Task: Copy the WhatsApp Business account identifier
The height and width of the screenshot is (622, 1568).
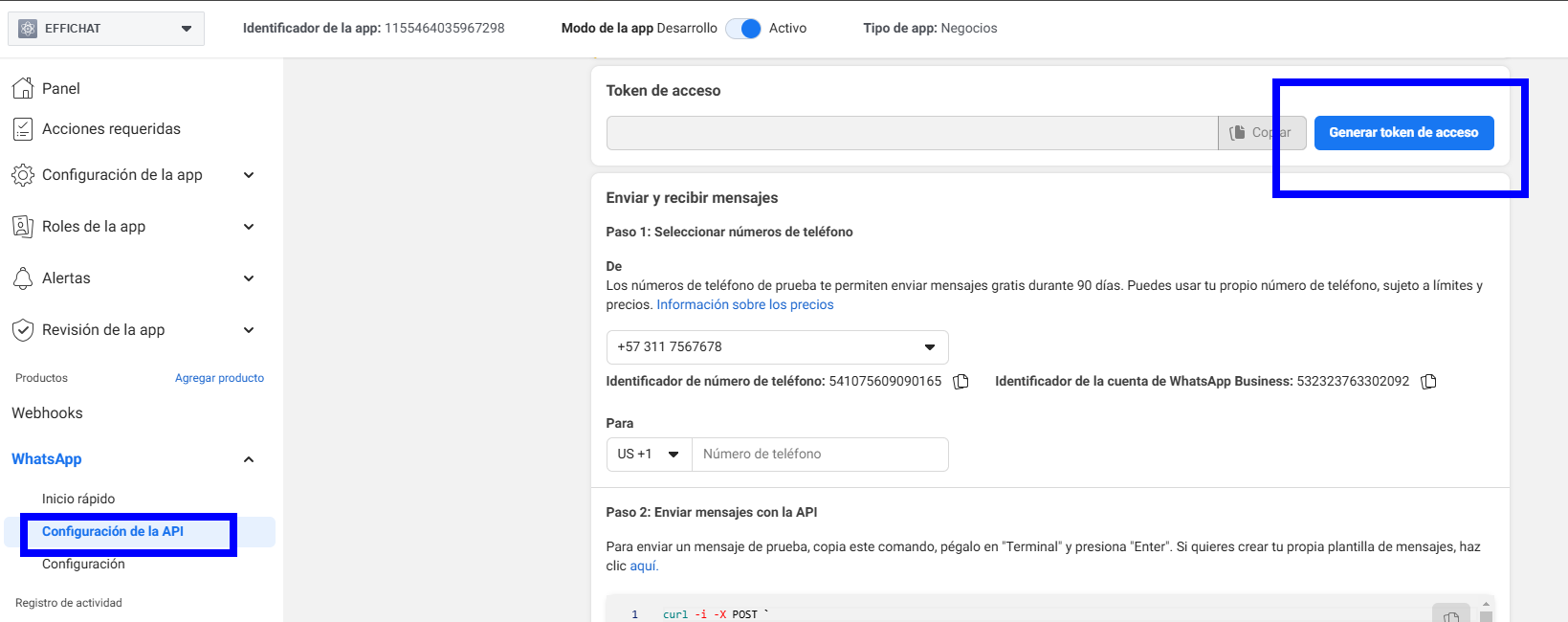Action: click(x=1428, y=382)
